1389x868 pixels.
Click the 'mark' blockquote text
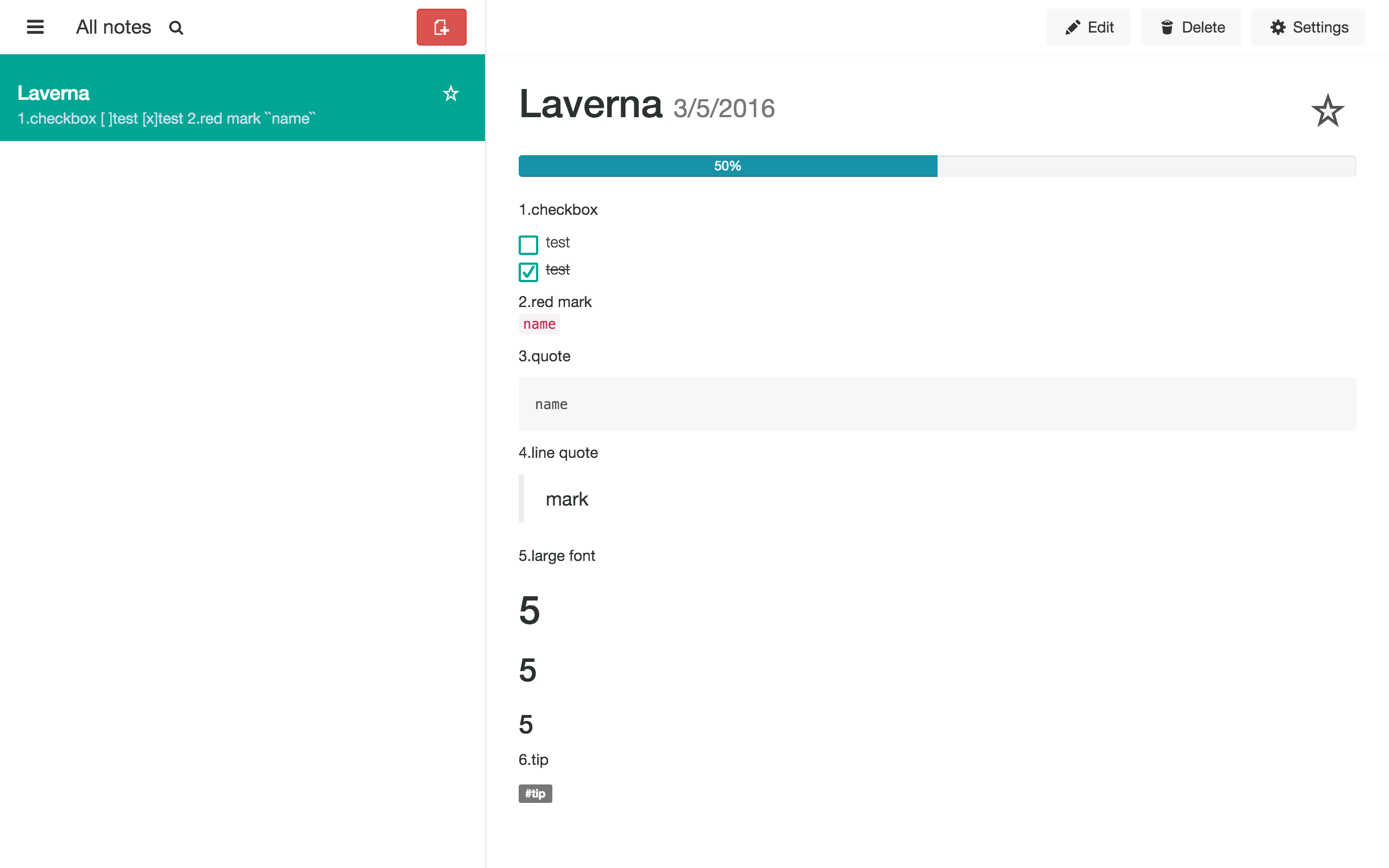pos(566,499)
